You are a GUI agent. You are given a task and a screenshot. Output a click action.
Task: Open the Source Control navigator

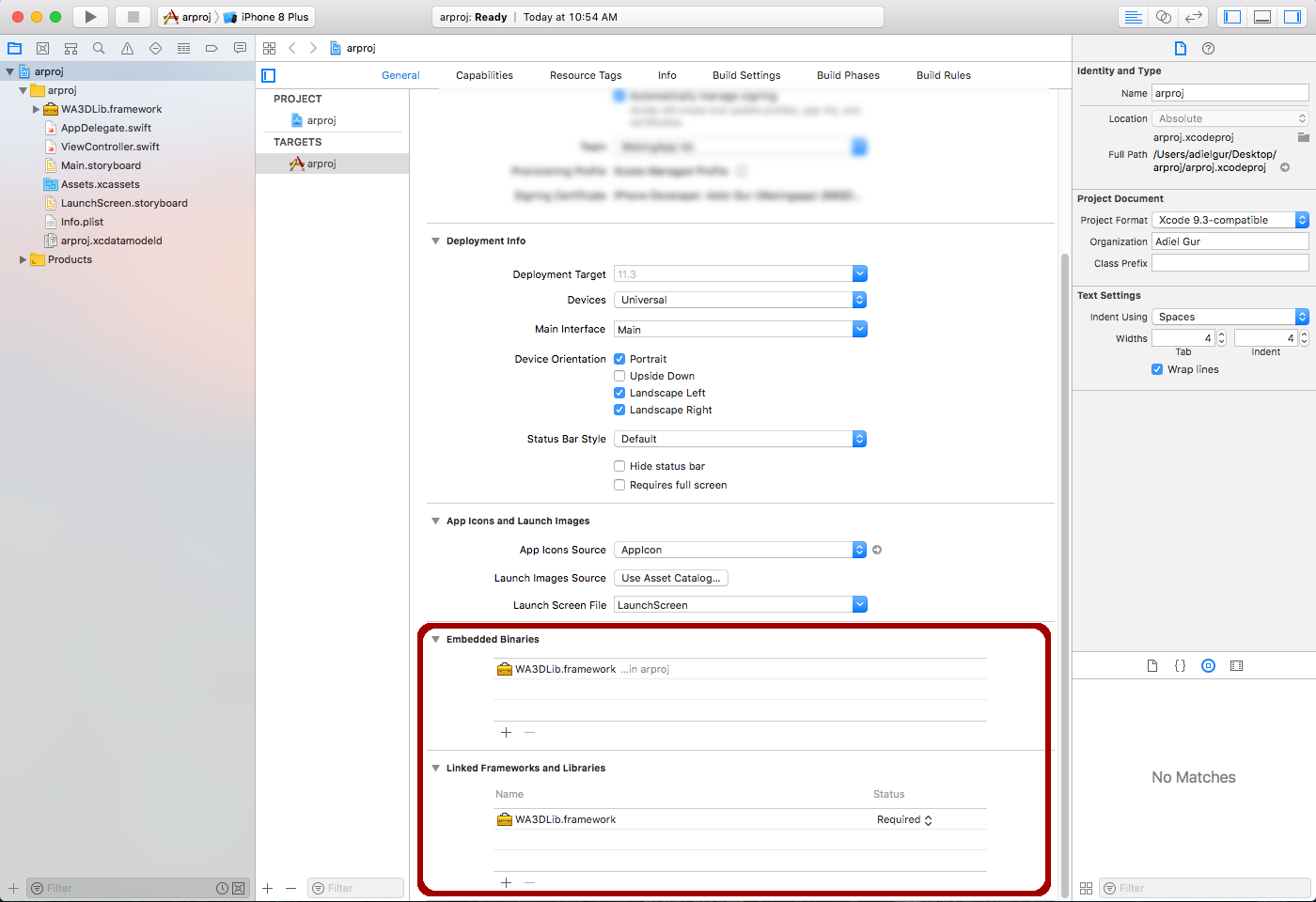point(42,48)
